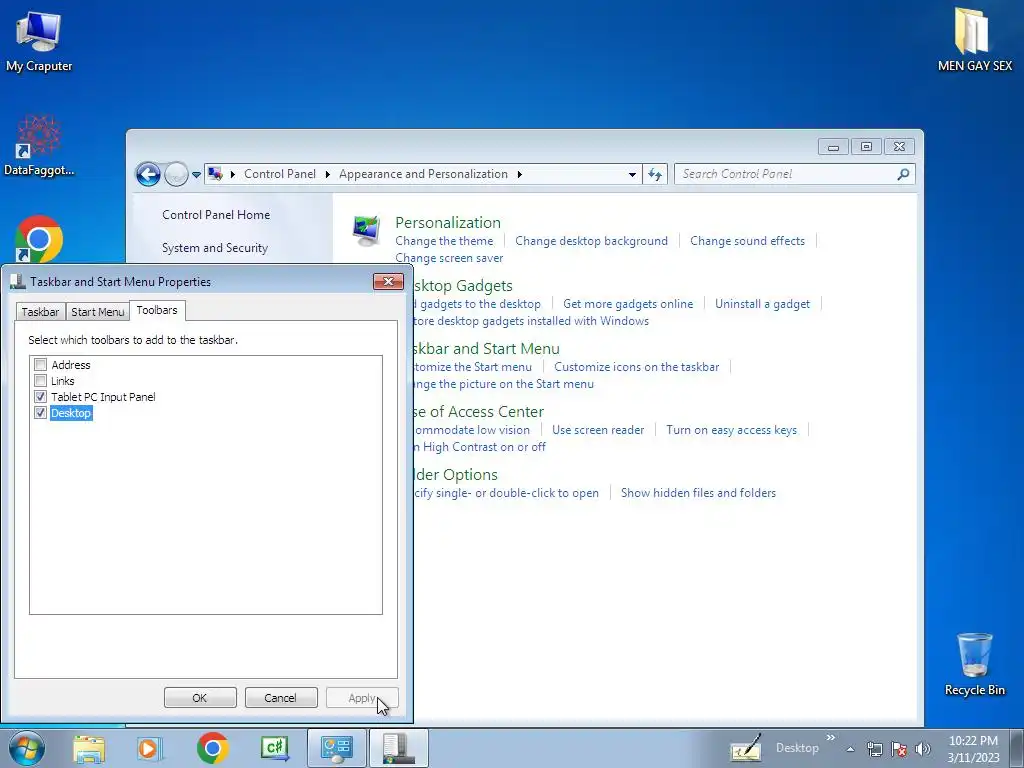Click the taskbar clock and date
1024x768 pixels.
[x=973, y=749]
